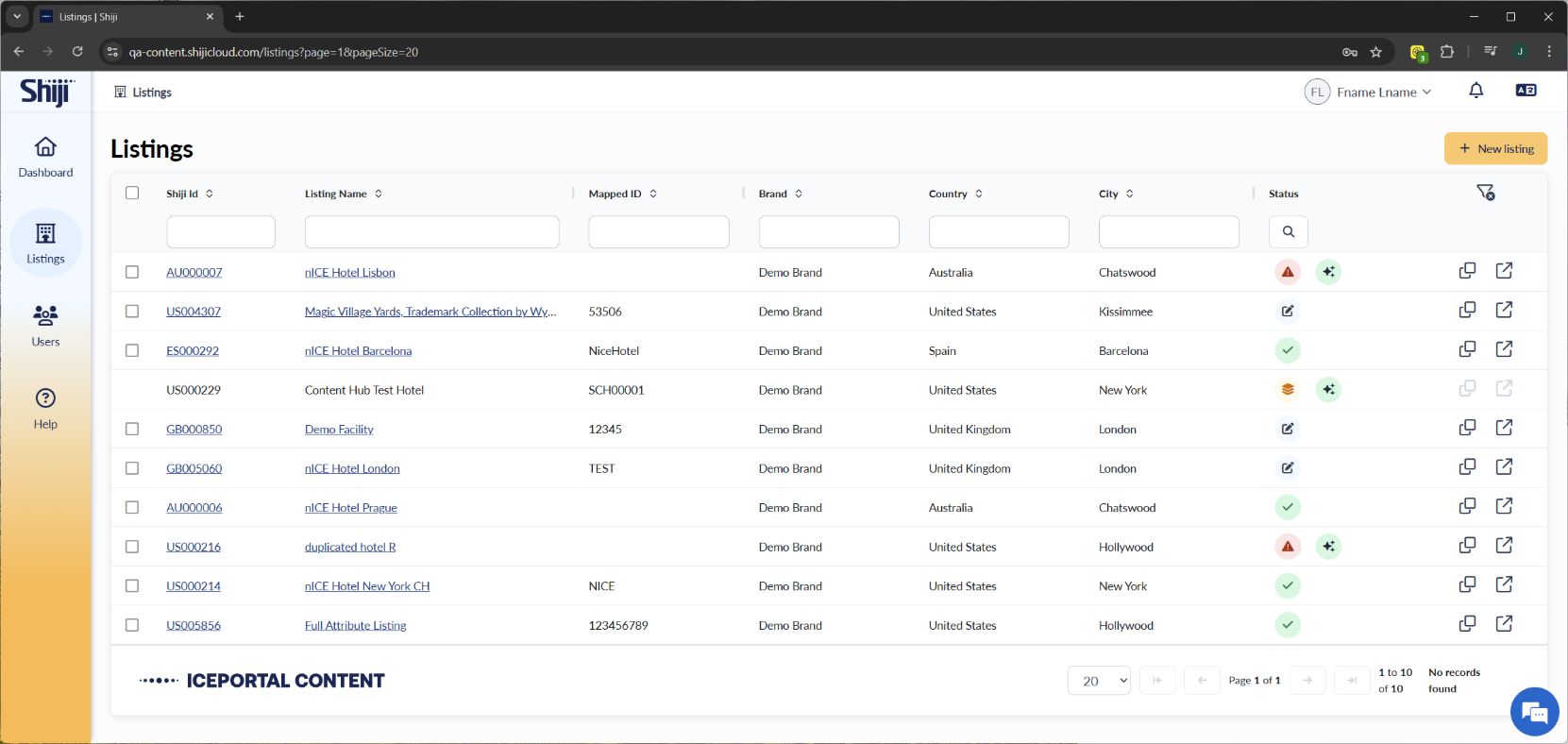Open nICE Hotel Barcelona in new window icon
The width and height of the screenshot is (1568, 744).
click(x=1504, y=349)
